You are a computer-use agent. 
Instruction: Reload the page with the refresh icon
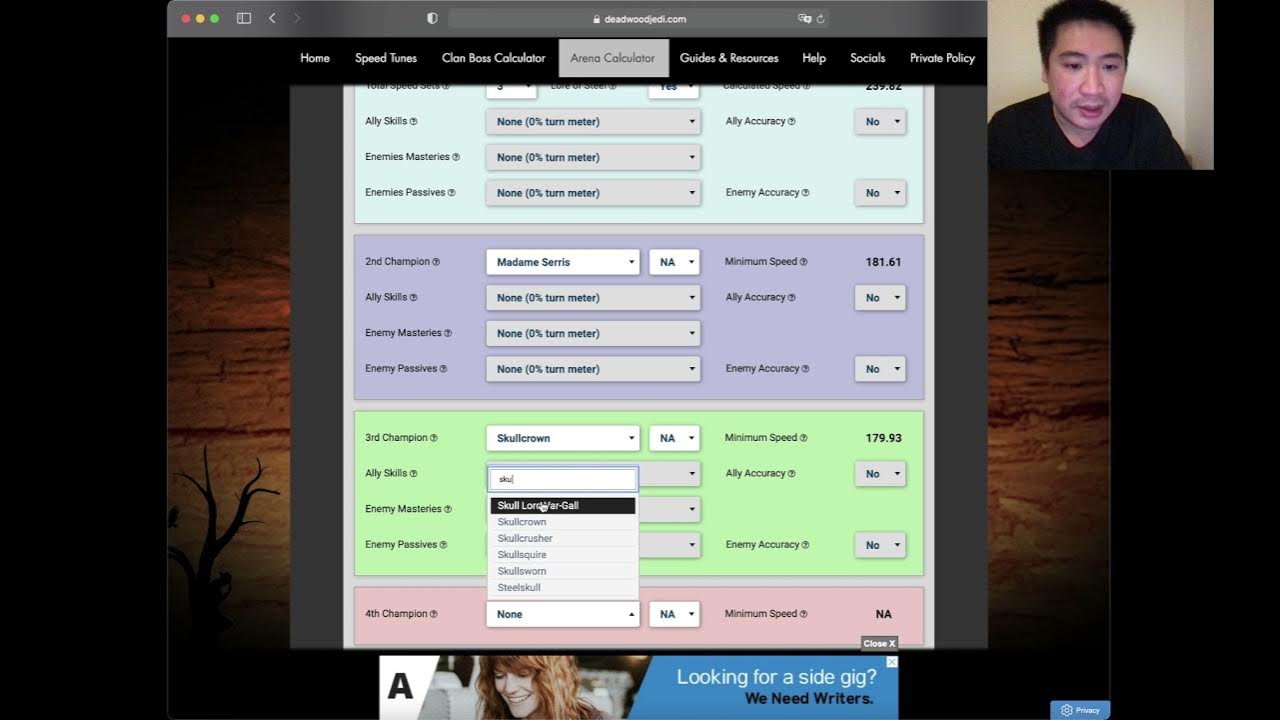click(x=820, y=18)
